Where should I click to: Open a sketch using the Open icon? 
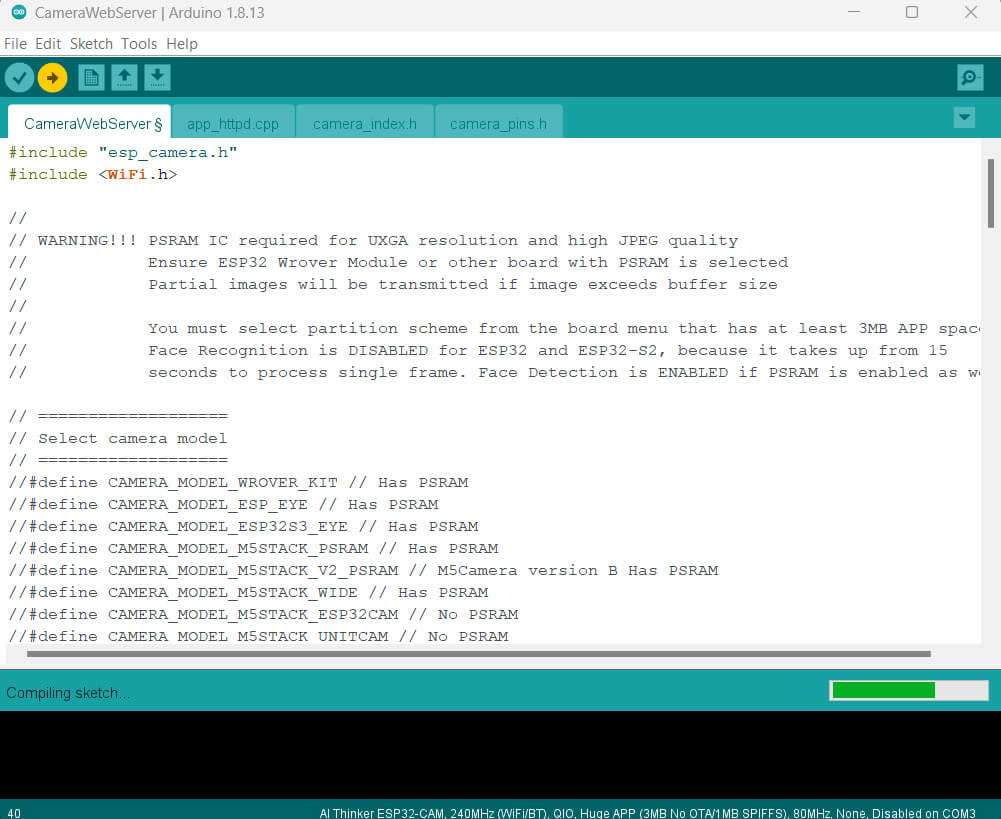[x=124, y=77]
